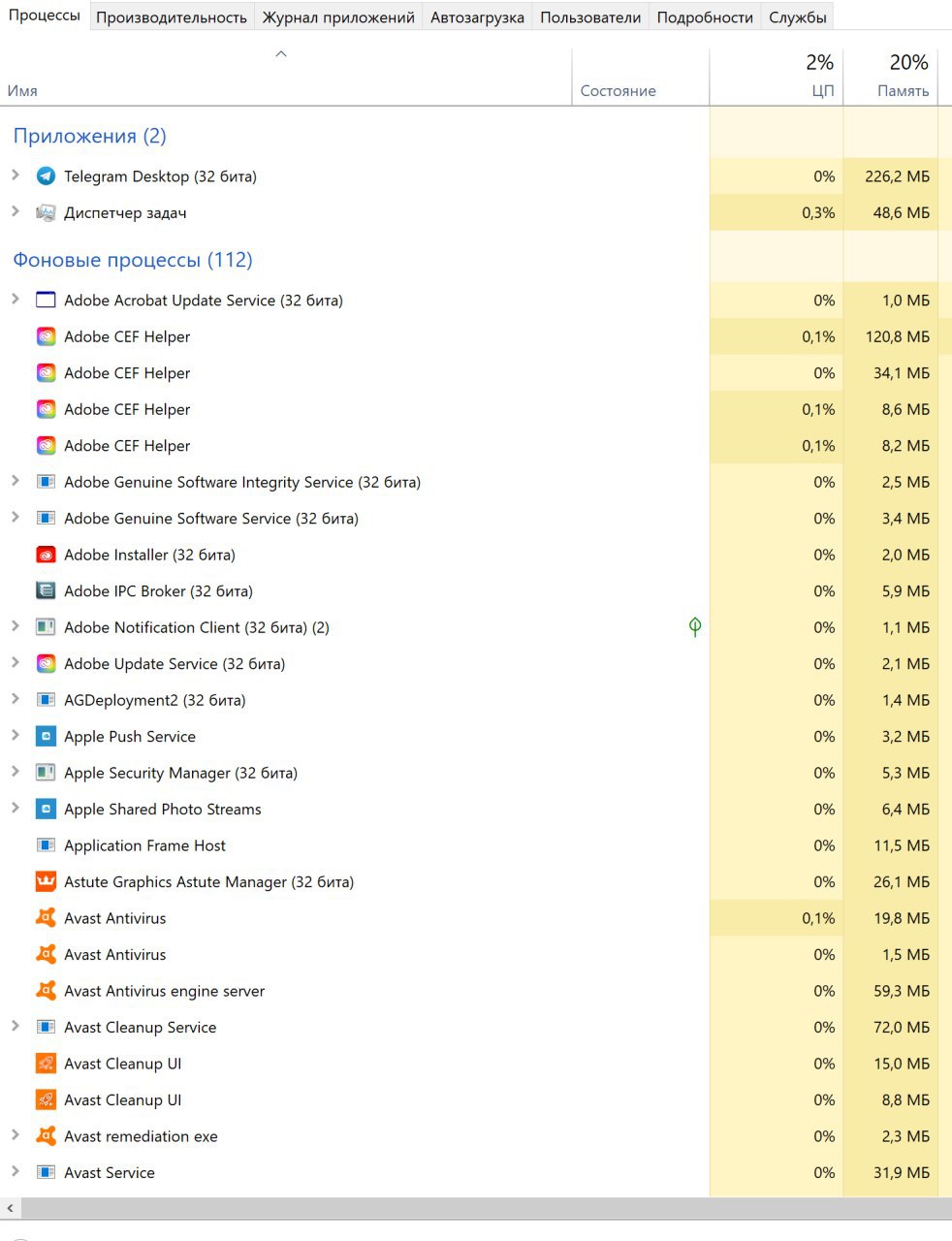Image resolution: width=952 pixels, height=1241 pixels.
Task: Click the Adobe Update Service icon
Action: 46,663
